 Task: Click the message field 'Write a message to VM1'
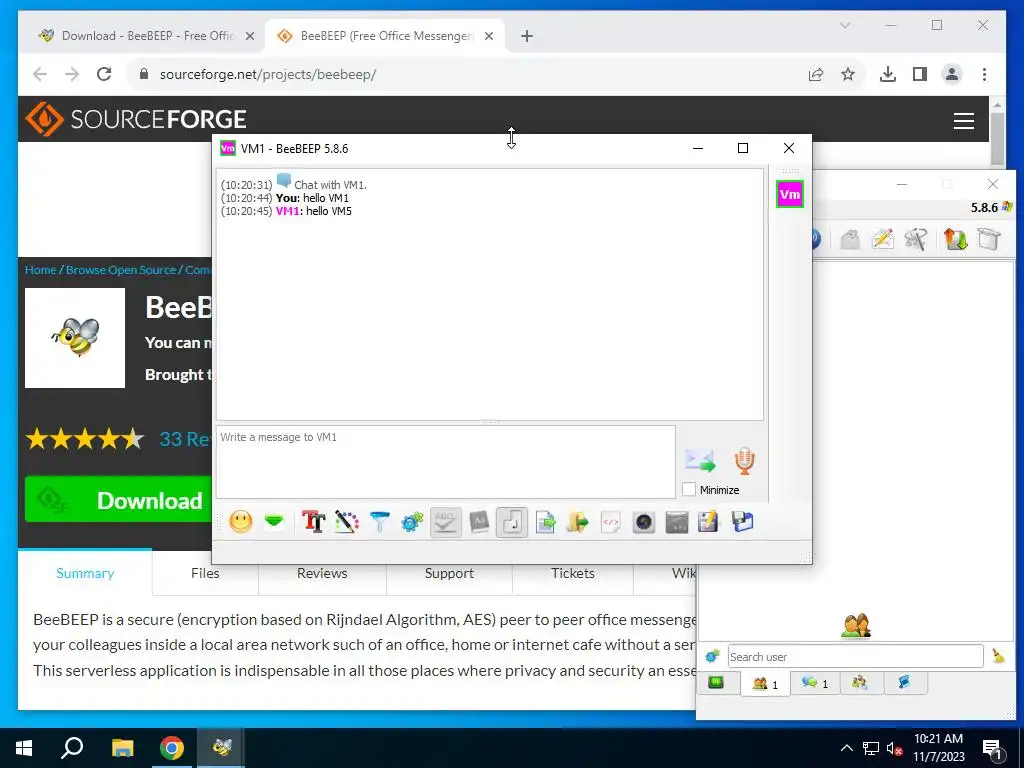click(446, 462)
